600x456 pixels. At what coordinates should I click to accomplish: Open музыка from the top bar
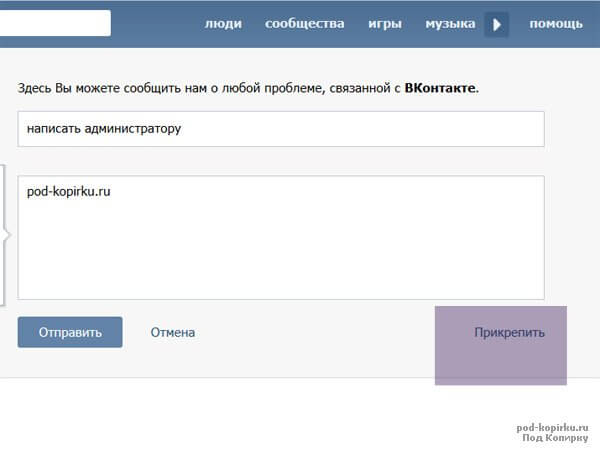tap(450, 24)
